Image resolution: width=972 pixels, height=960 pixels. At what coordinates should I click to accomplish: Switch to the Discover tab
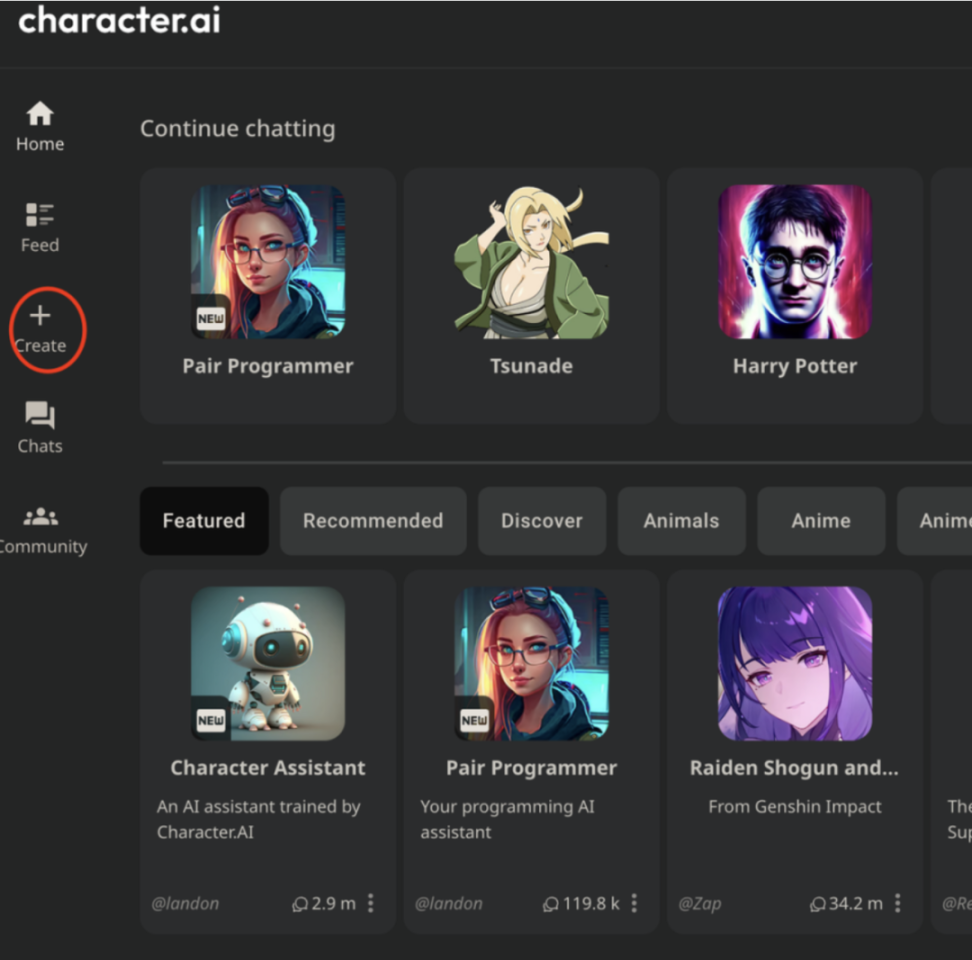(x=542, y=521)
